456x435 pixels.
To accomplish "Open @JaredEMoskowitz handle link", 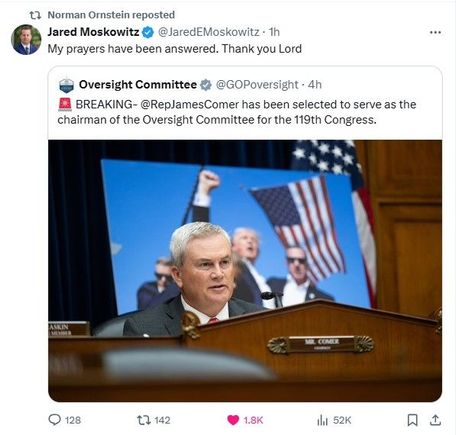I will [x=208, y=32].
